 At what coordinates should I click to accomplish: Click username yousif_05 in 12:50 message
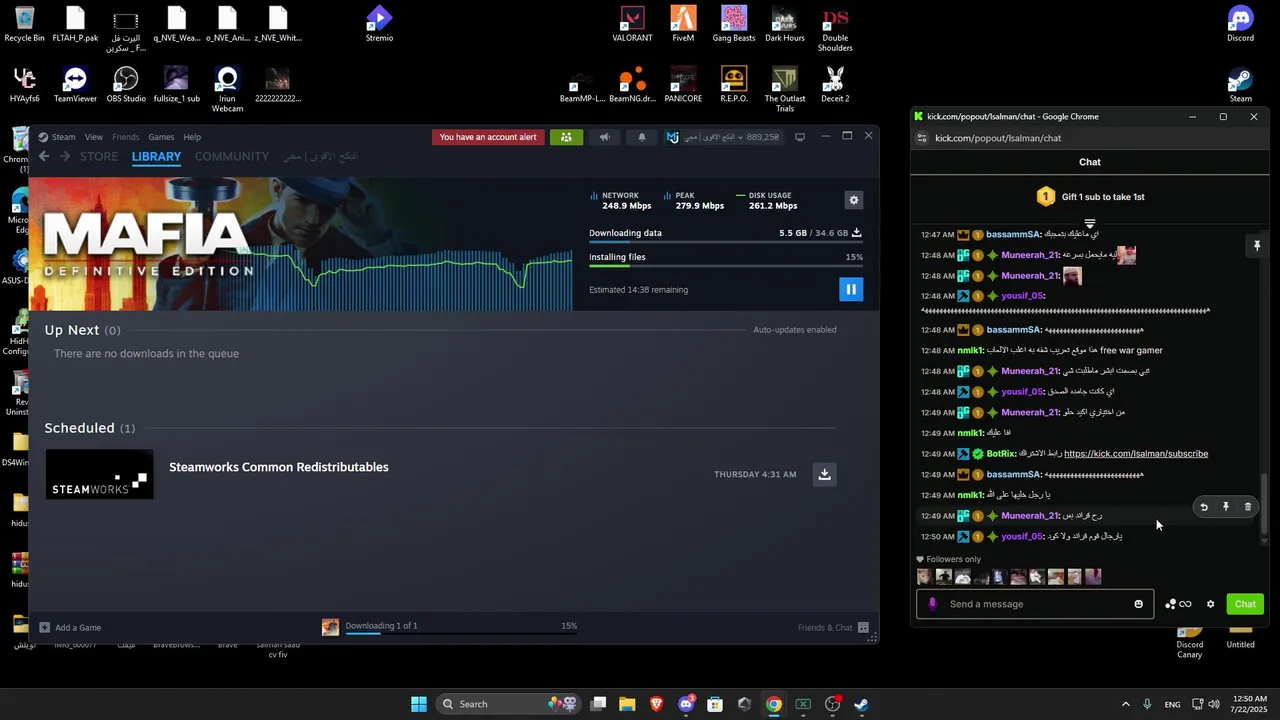tap(1022, 537)
